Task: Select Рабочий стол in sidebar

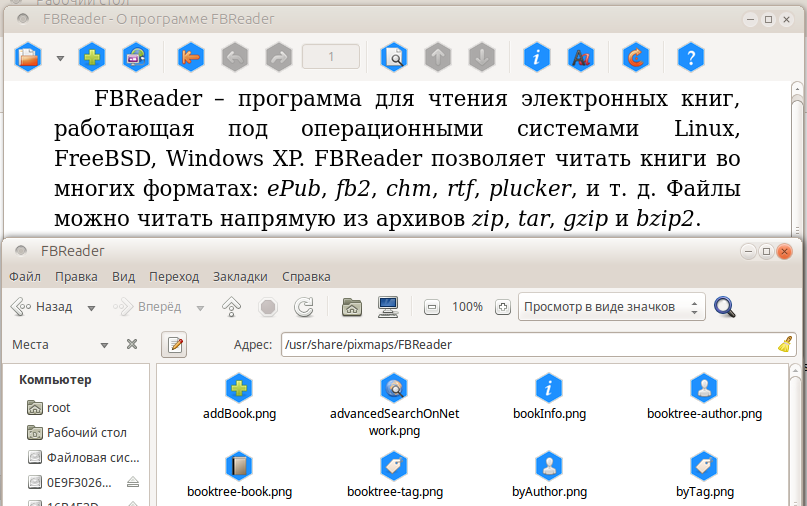Action: (77, 432)
